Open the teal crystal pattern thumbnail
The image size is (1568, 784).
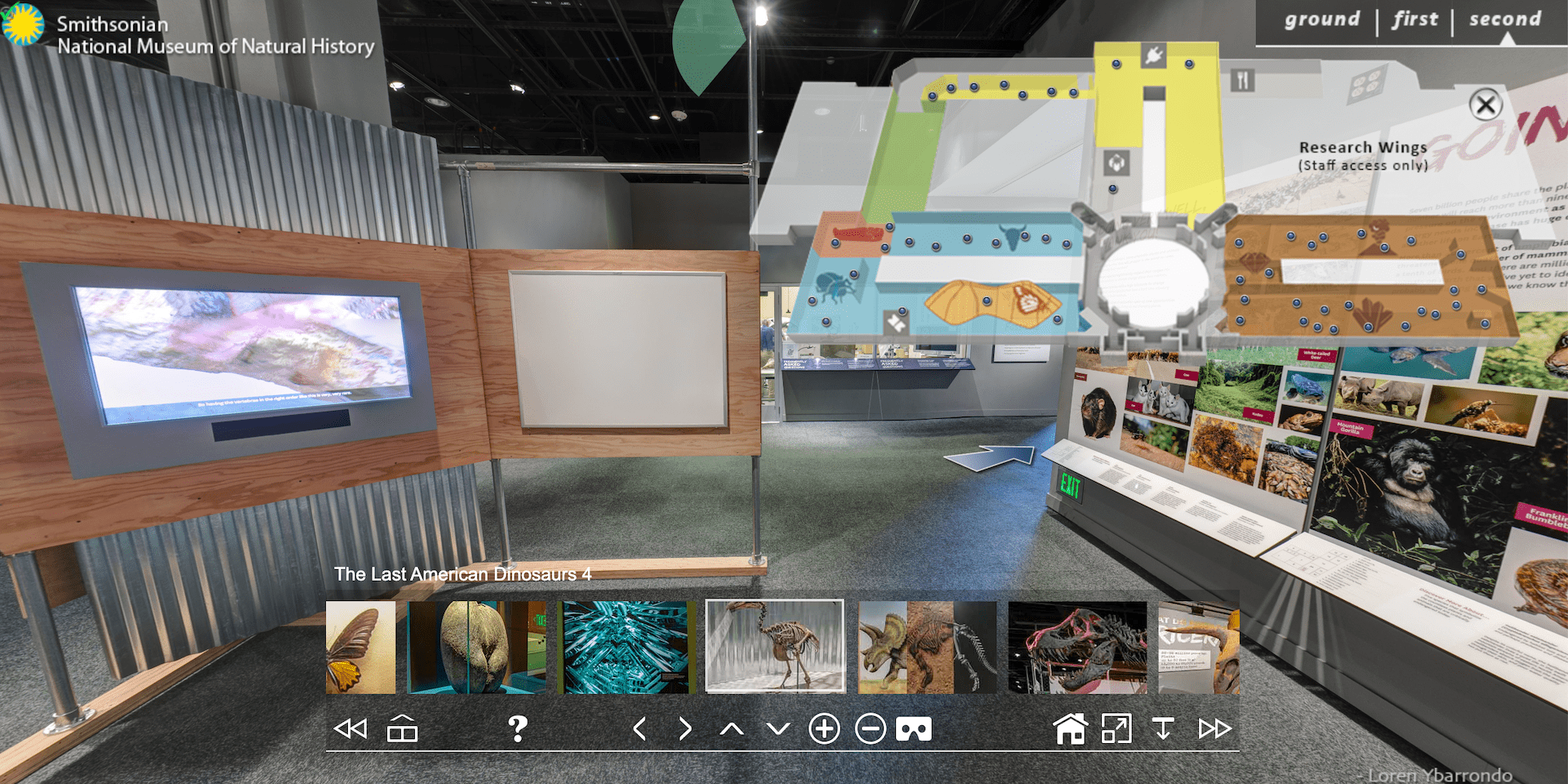click(626, 648)
